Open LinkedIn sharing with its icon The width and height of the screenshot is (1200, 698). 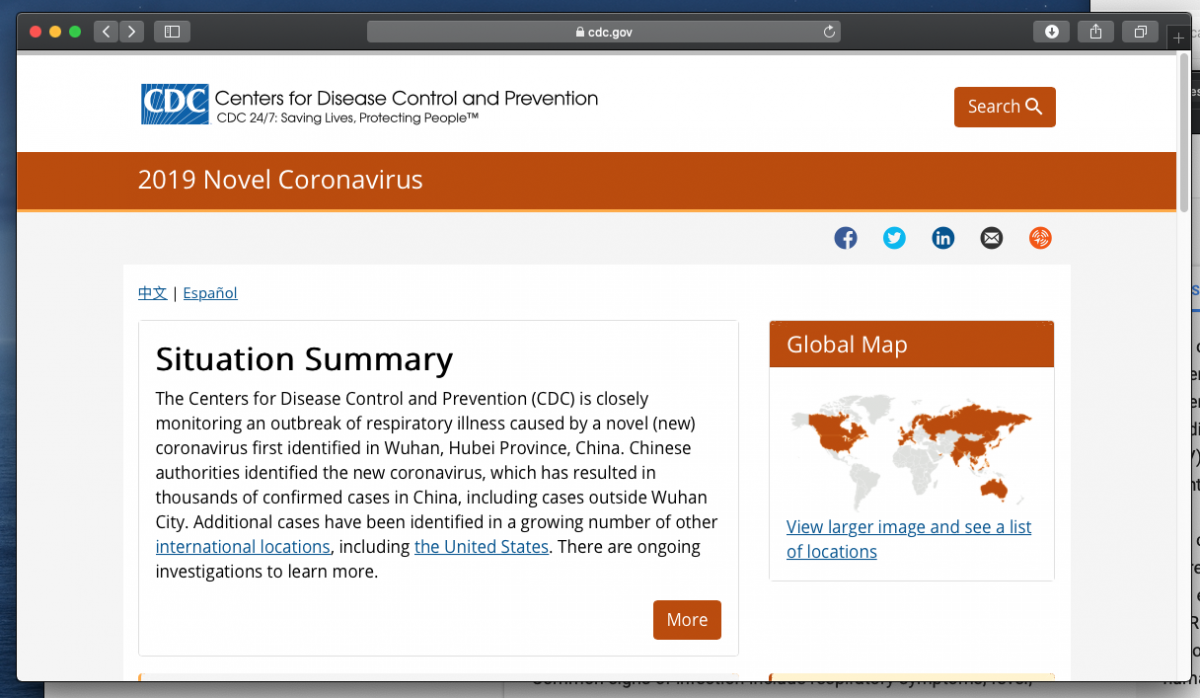click(943, 238)
